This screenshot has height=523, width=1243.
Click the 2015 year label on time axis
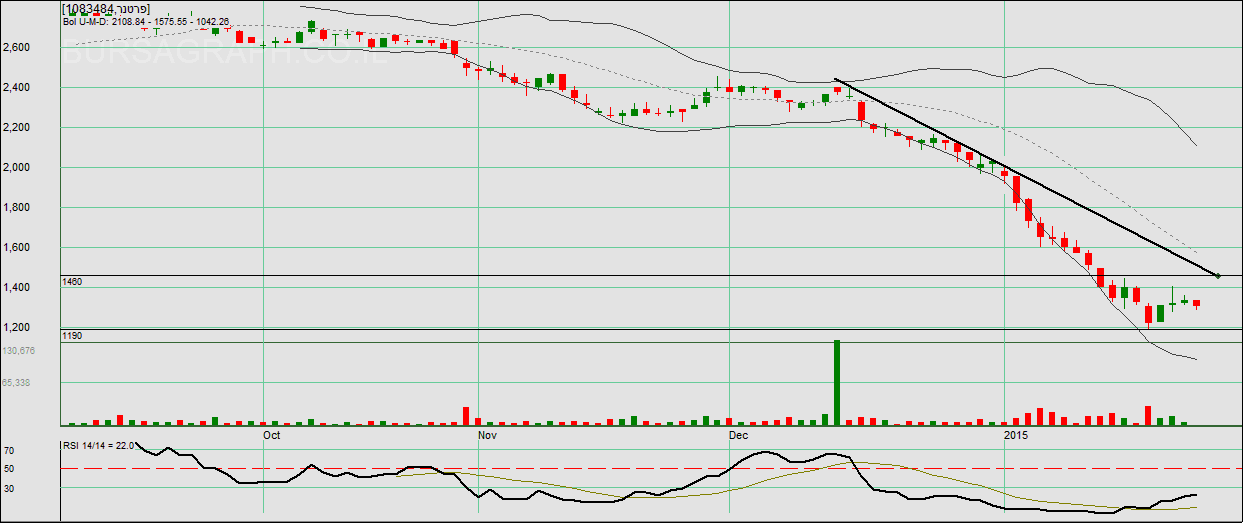(1016, 436)
